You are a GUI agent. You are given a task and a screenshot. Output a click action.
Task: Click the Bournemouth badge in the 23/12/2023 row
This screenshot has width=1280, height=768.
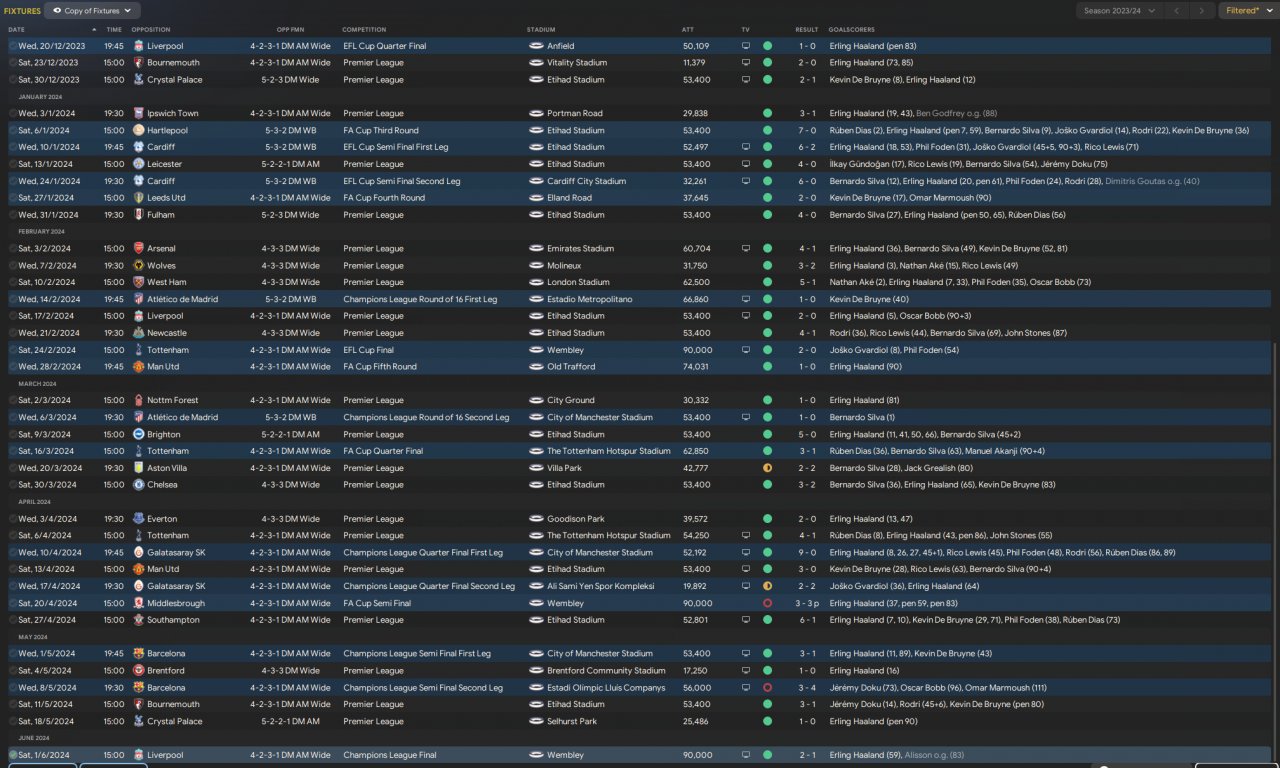click(x=138, y=63)
